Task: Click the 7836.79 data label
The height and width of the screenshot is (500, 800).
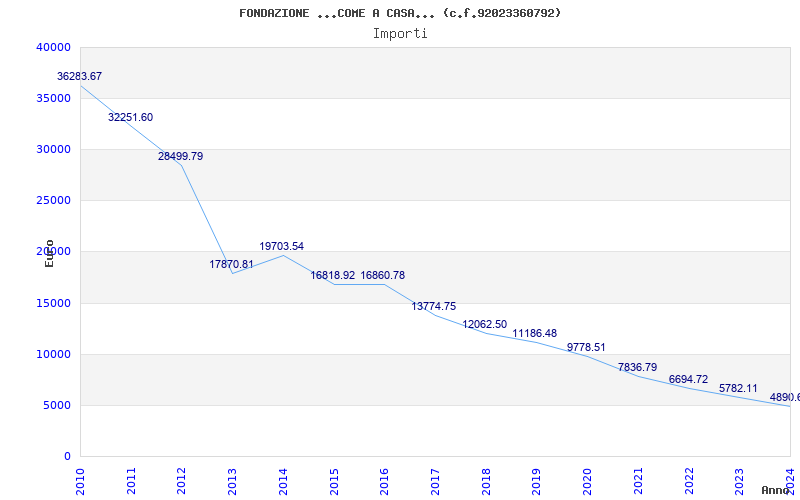Action: [x=637, y=367]
